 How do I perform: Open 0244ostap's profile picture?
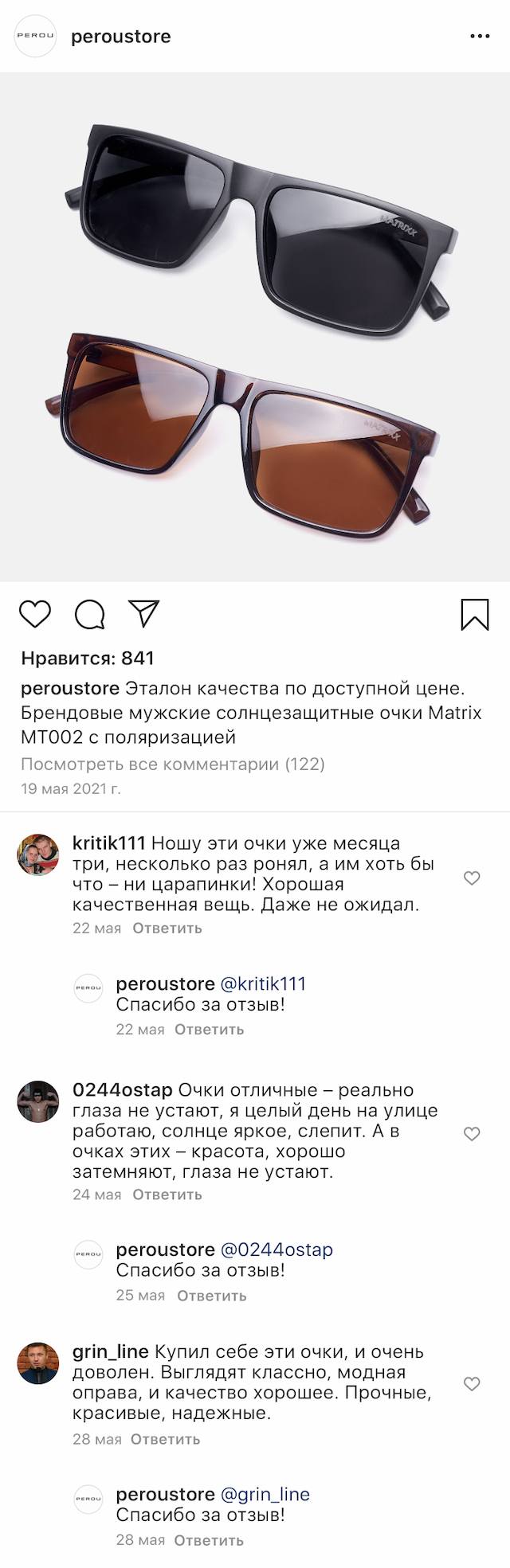pos(38,1101)
